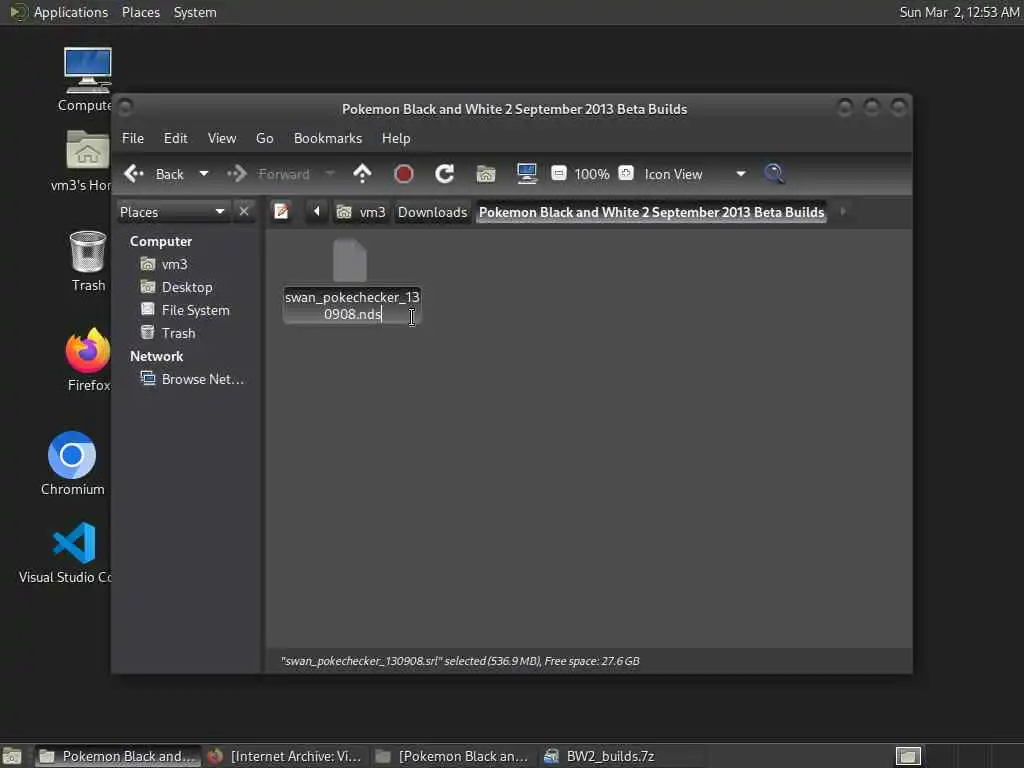
Task: Select Desktop in the Places sidebar
Action: click(x=187, y=287)
